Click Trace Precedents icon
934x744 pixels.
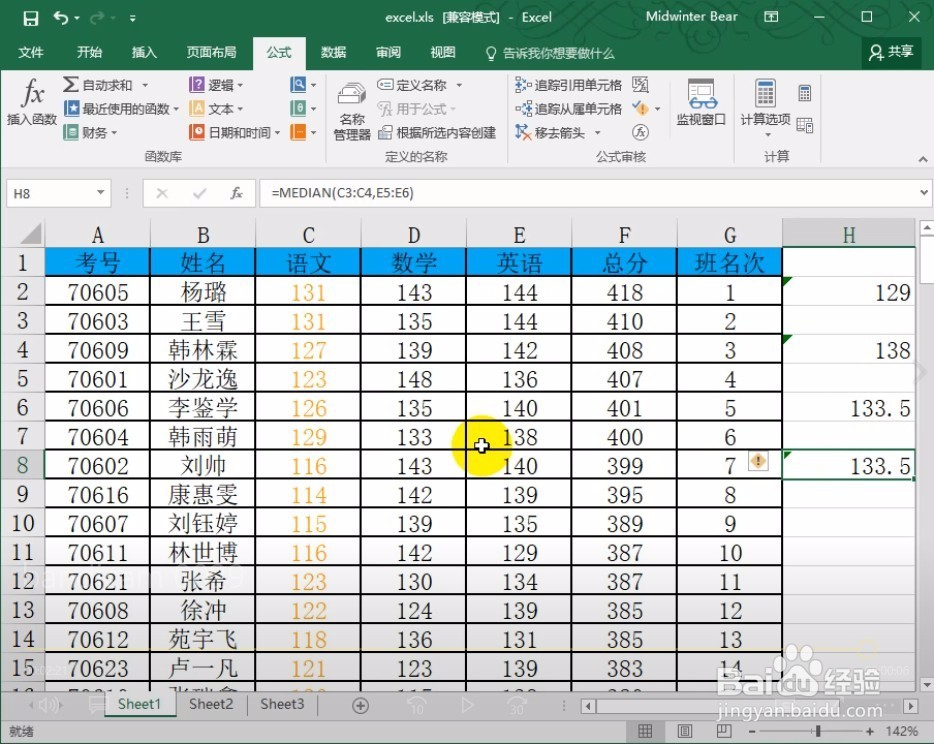524,85
